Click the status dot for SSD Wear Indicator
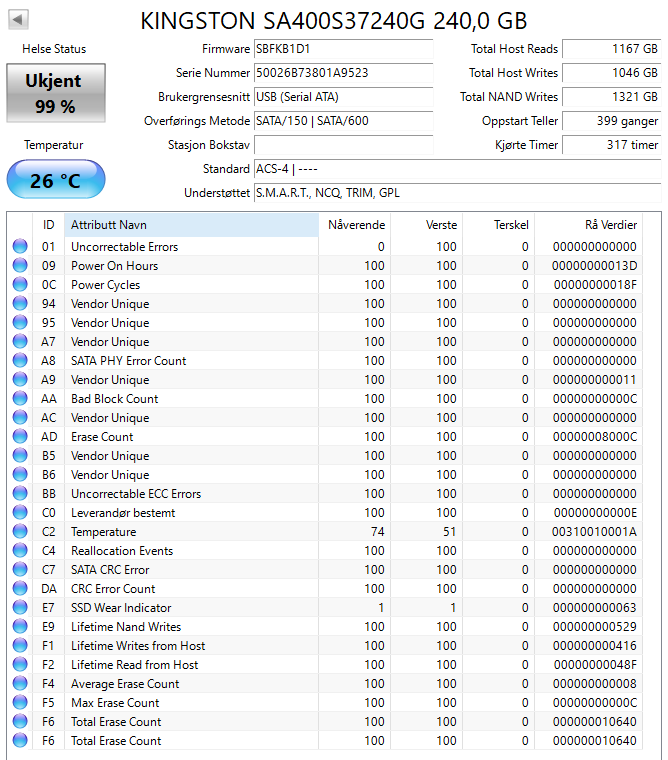This screenshot has height=760, width=668. point(20,607)
